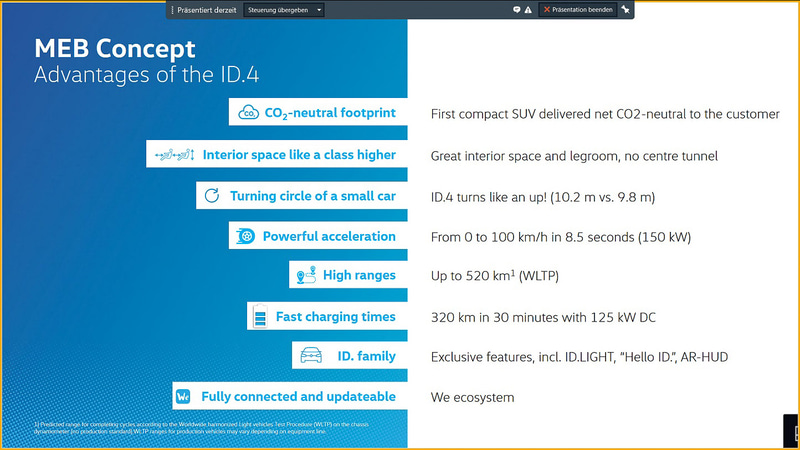Click the Präsentiert derzeit label
The image size is (800, 450).
[x=207, y=10]
